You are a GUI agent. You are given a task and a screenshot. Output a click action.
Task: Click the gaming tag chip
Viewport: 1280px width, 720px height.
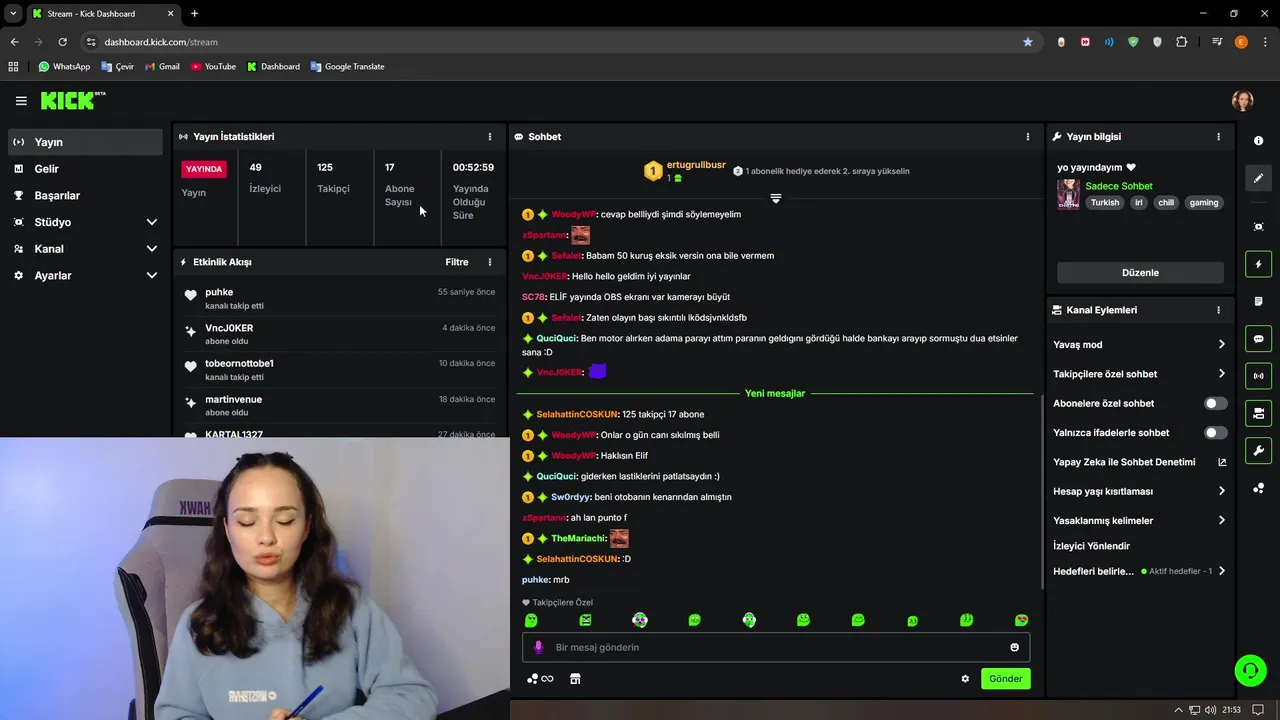click(x=1203, y=203)
